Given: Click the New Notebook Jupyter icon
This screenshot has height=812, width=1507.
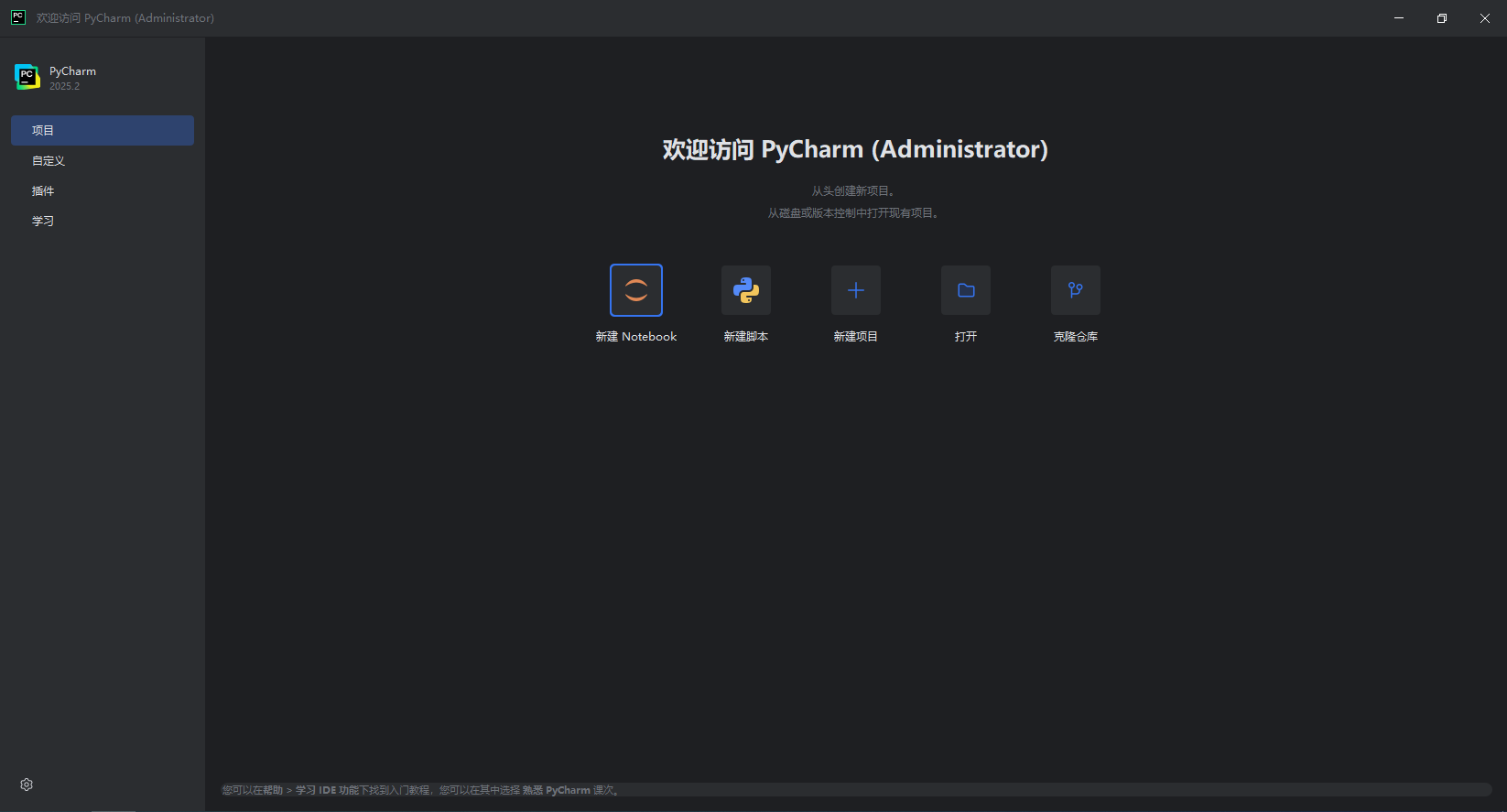Looking at the screenshot, I should pyautogui.click(x=636, y=290).
